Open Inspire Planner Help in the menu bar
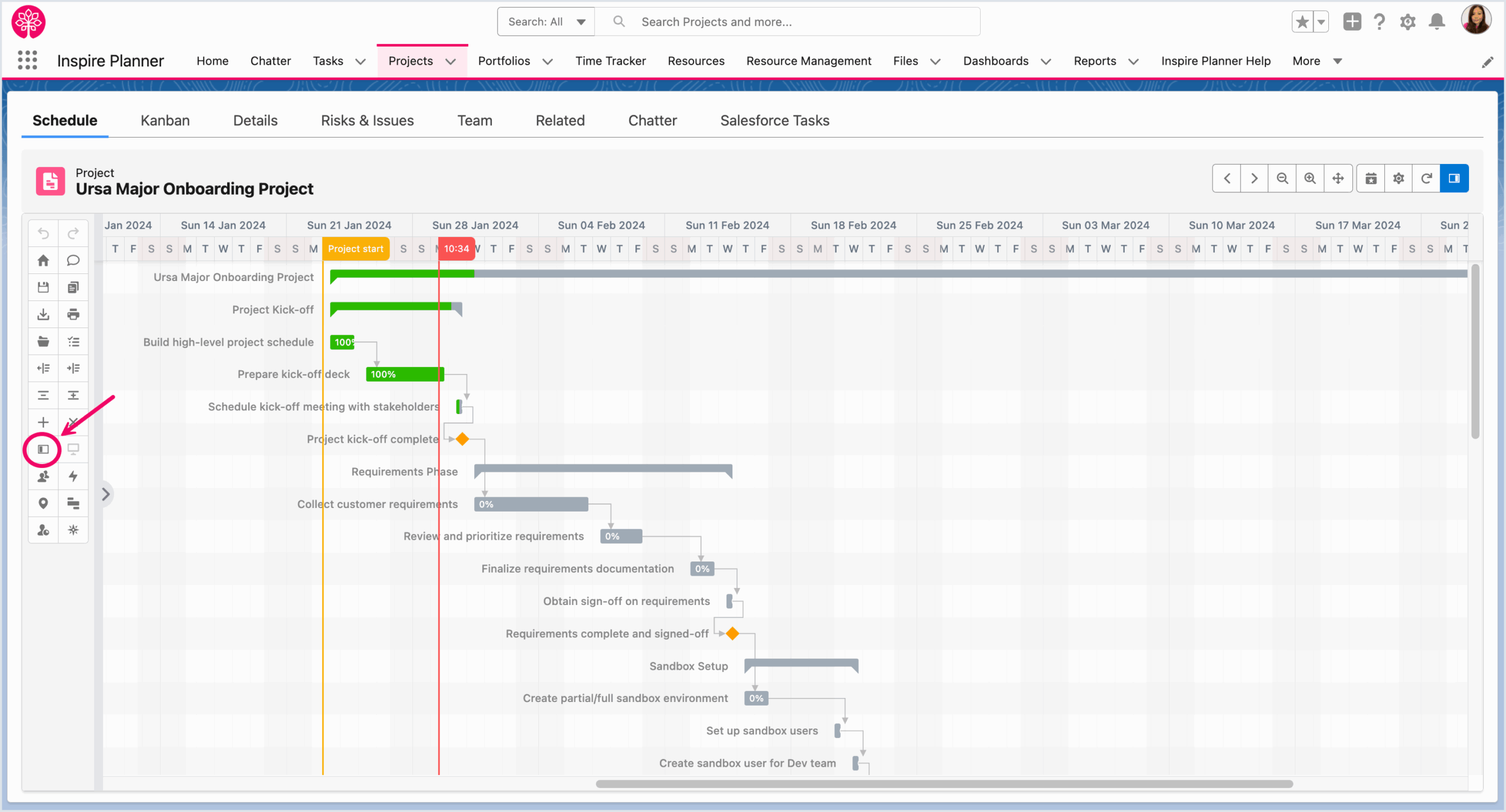Viewport: 1506px width, 812px height. click(x=1215, y=61)
